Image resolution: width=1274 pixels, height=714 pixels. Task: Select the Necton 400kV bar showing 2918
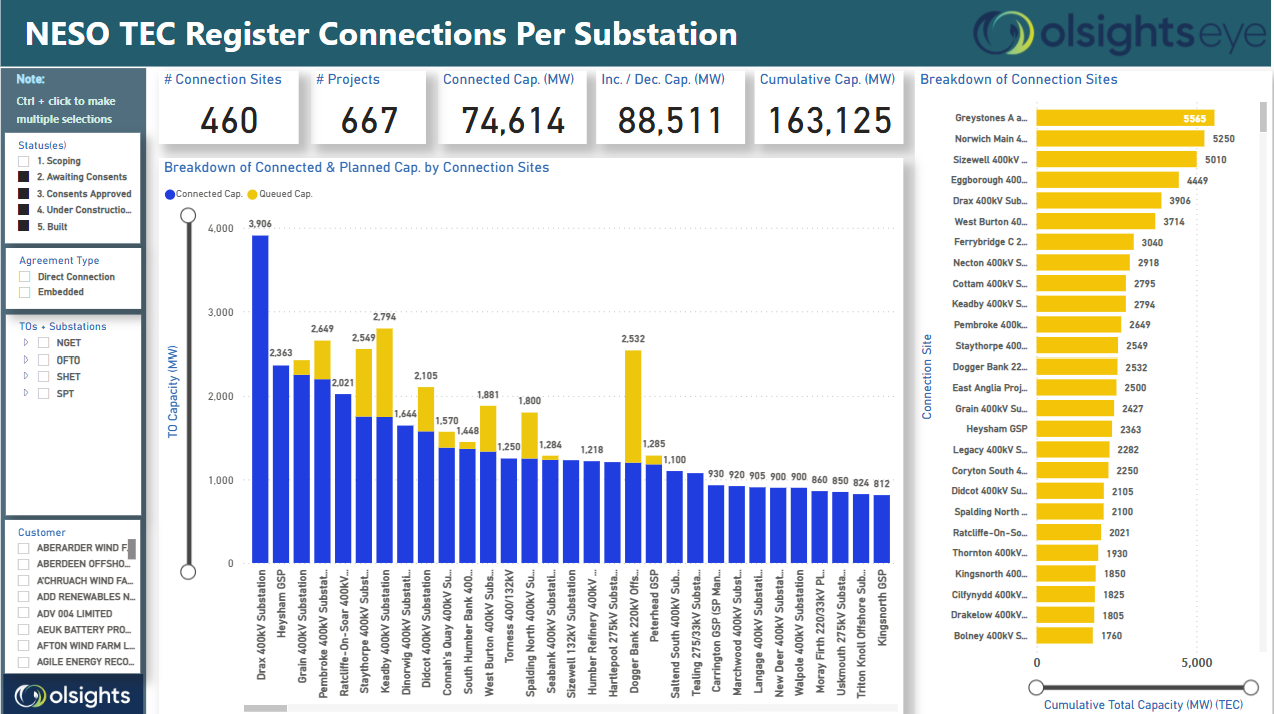point(1083,262)
